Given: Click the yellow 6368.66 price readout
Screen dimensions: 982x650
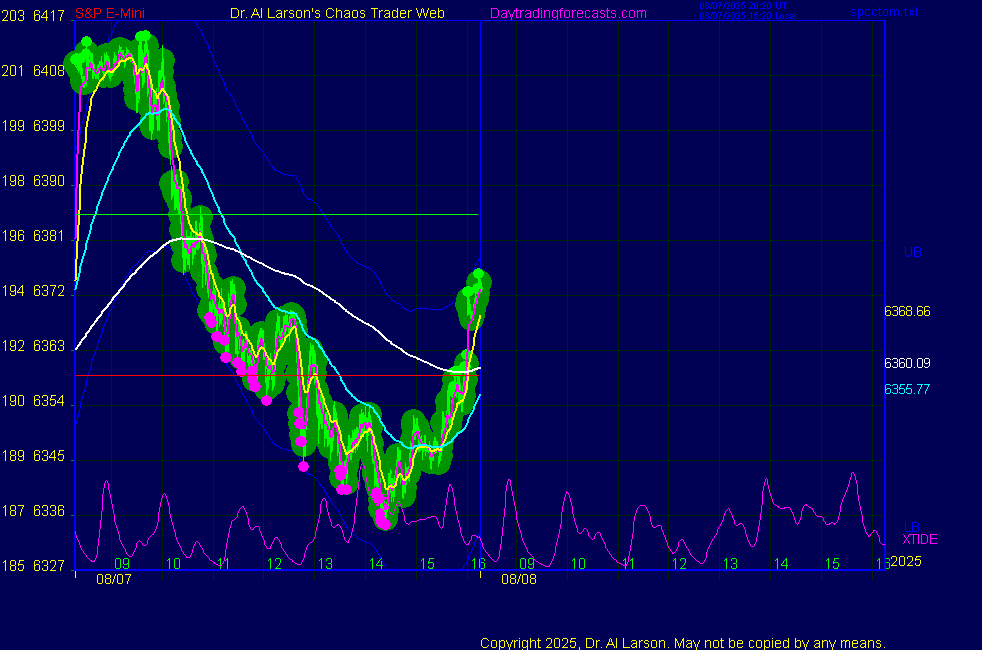Looking at the screenshot, I should click(x=907, y=311).
